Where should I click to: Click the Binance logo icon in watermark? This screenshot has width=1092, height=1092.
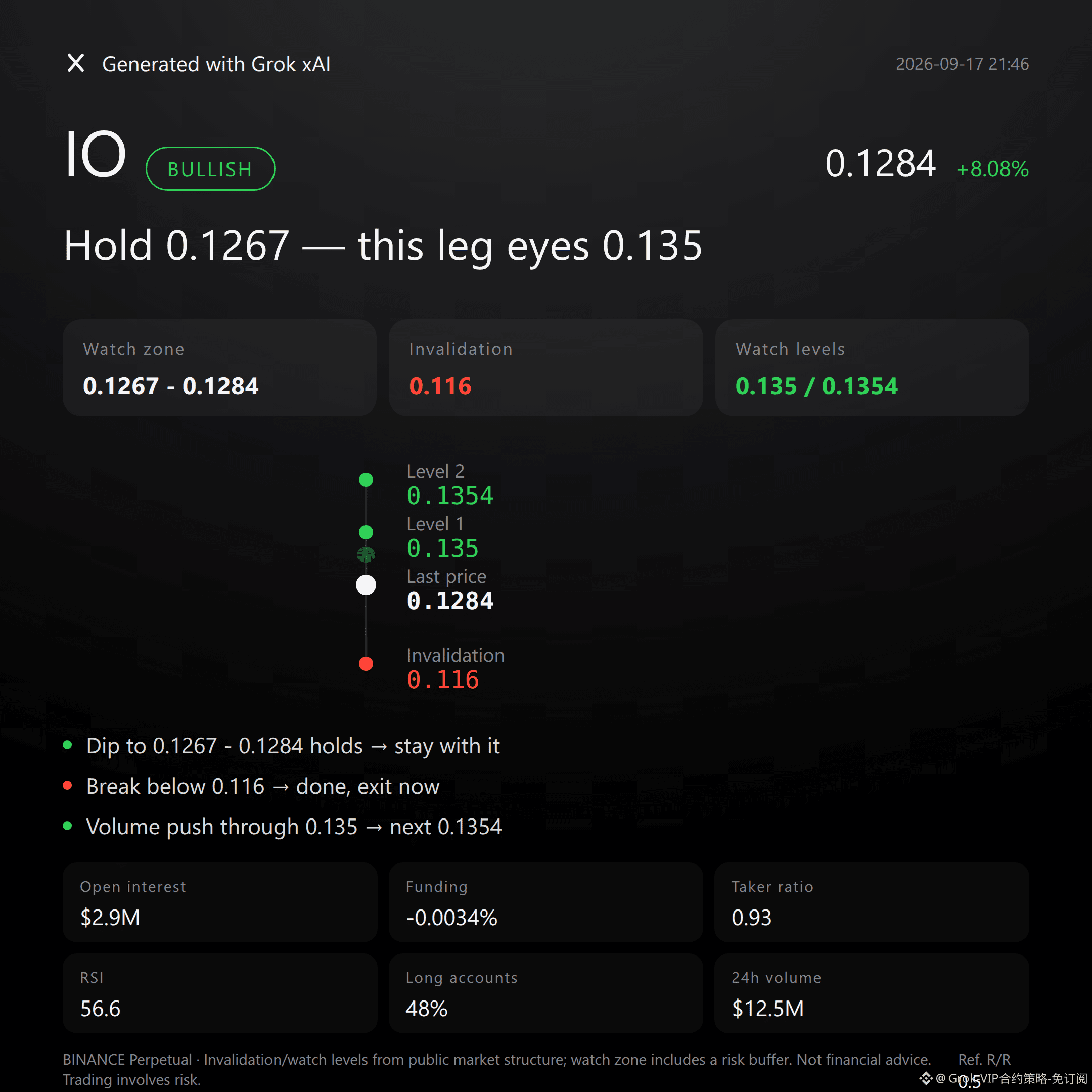coord(926,1078)
